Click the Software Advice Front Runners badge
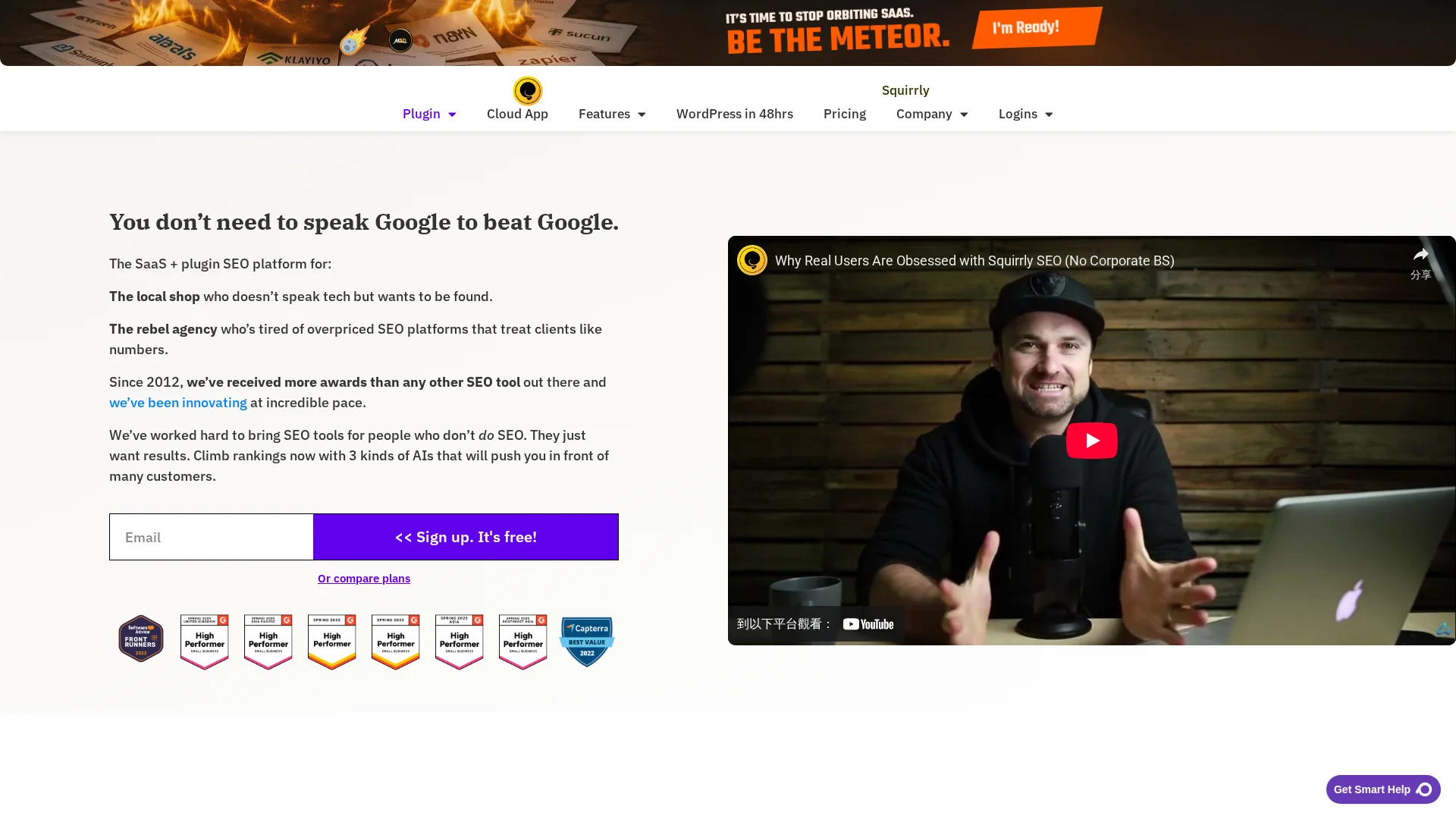The height and width of the screenshot is (819, 1456). [141, 639]
